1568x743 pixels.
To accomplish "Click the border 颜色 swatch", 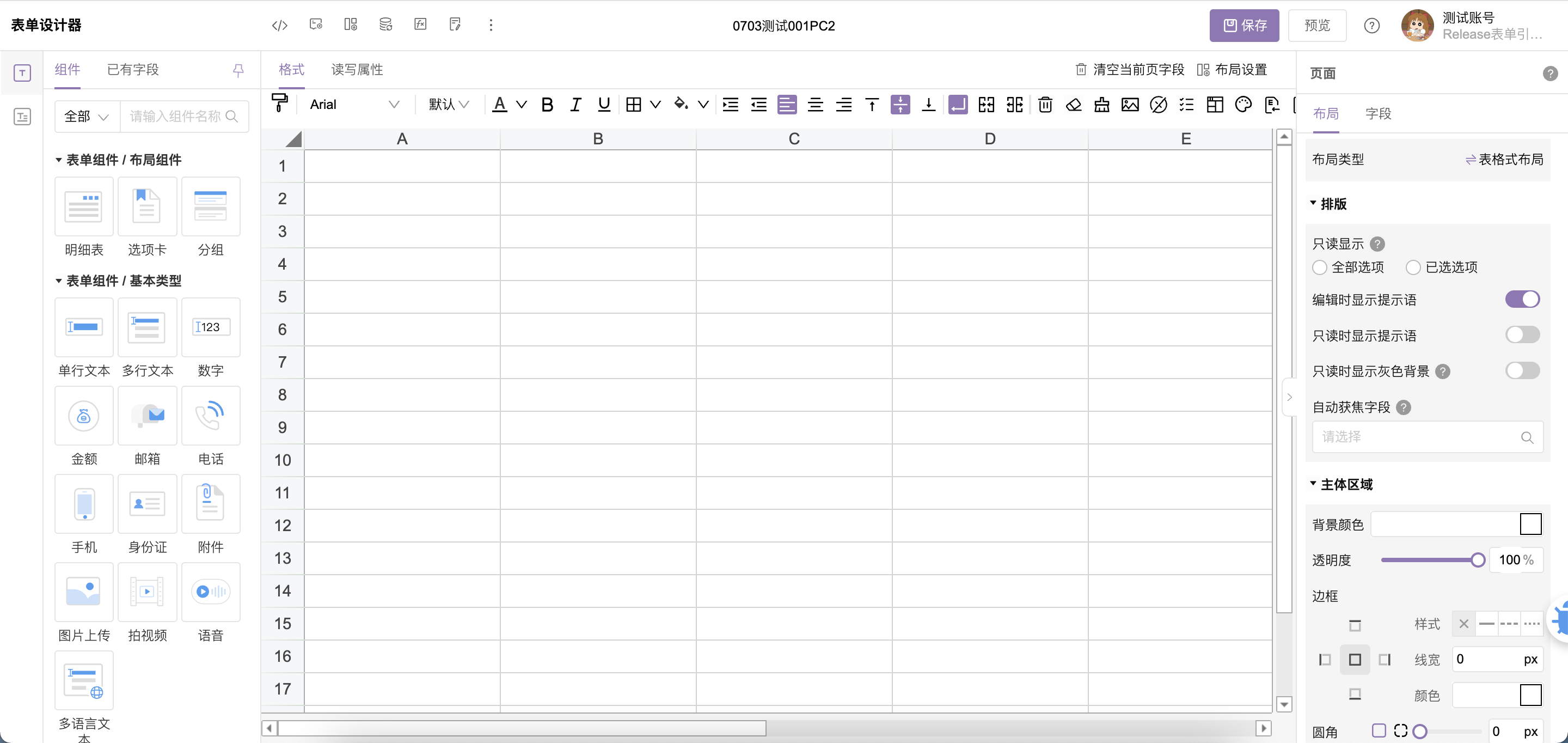I will [x=1530, y=695].
